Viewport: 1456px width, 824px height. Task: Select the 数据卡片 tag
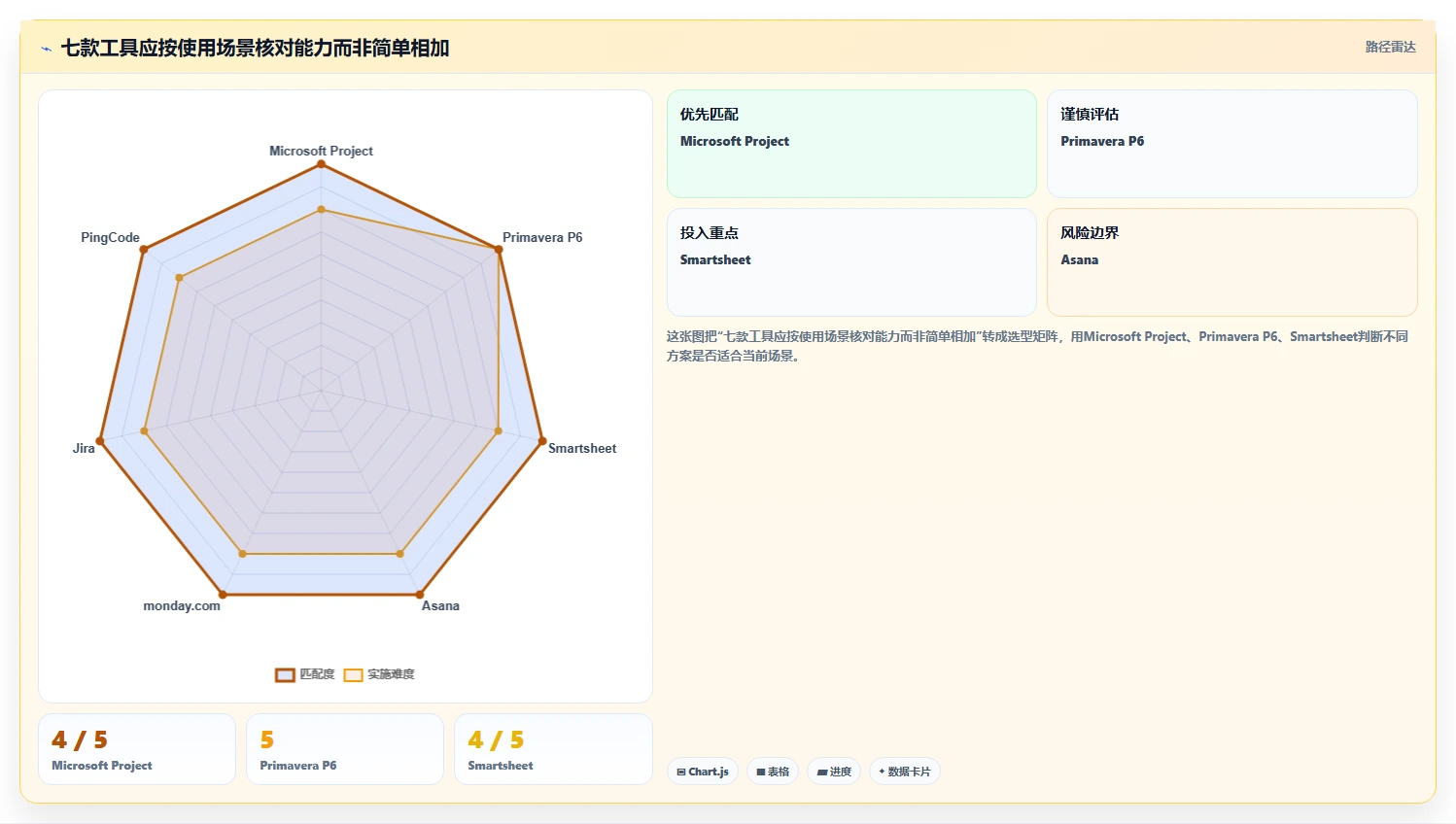(x=904, y=772)
